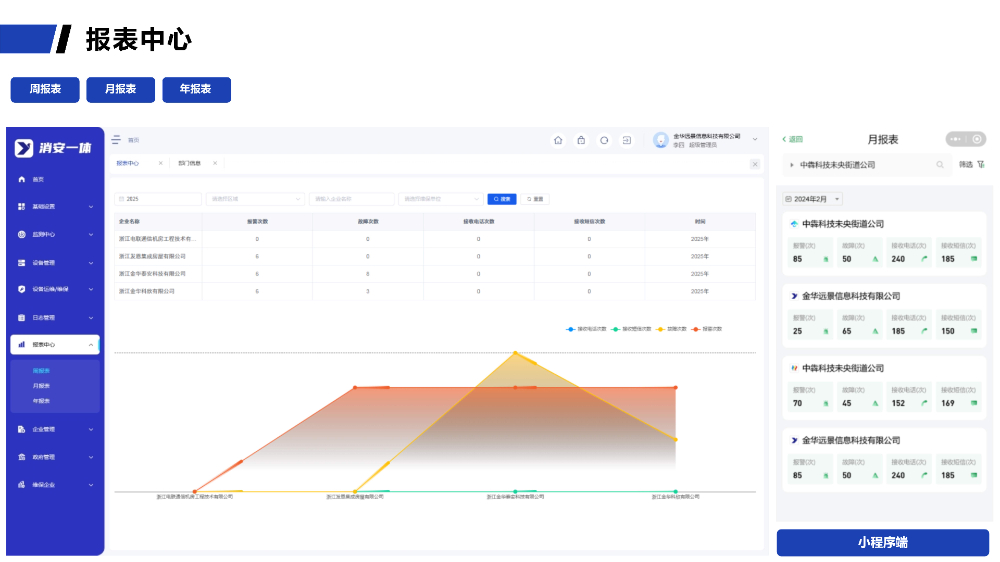1000x562 pixels.
Task: Select 月报表 in sidebar submenu
Action: click(x=41, y=386)
